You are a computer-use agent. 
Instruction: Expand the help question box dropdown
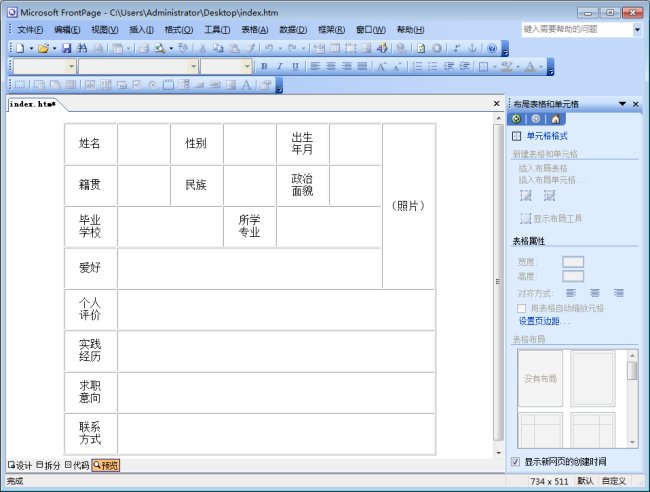pos(637,29)
